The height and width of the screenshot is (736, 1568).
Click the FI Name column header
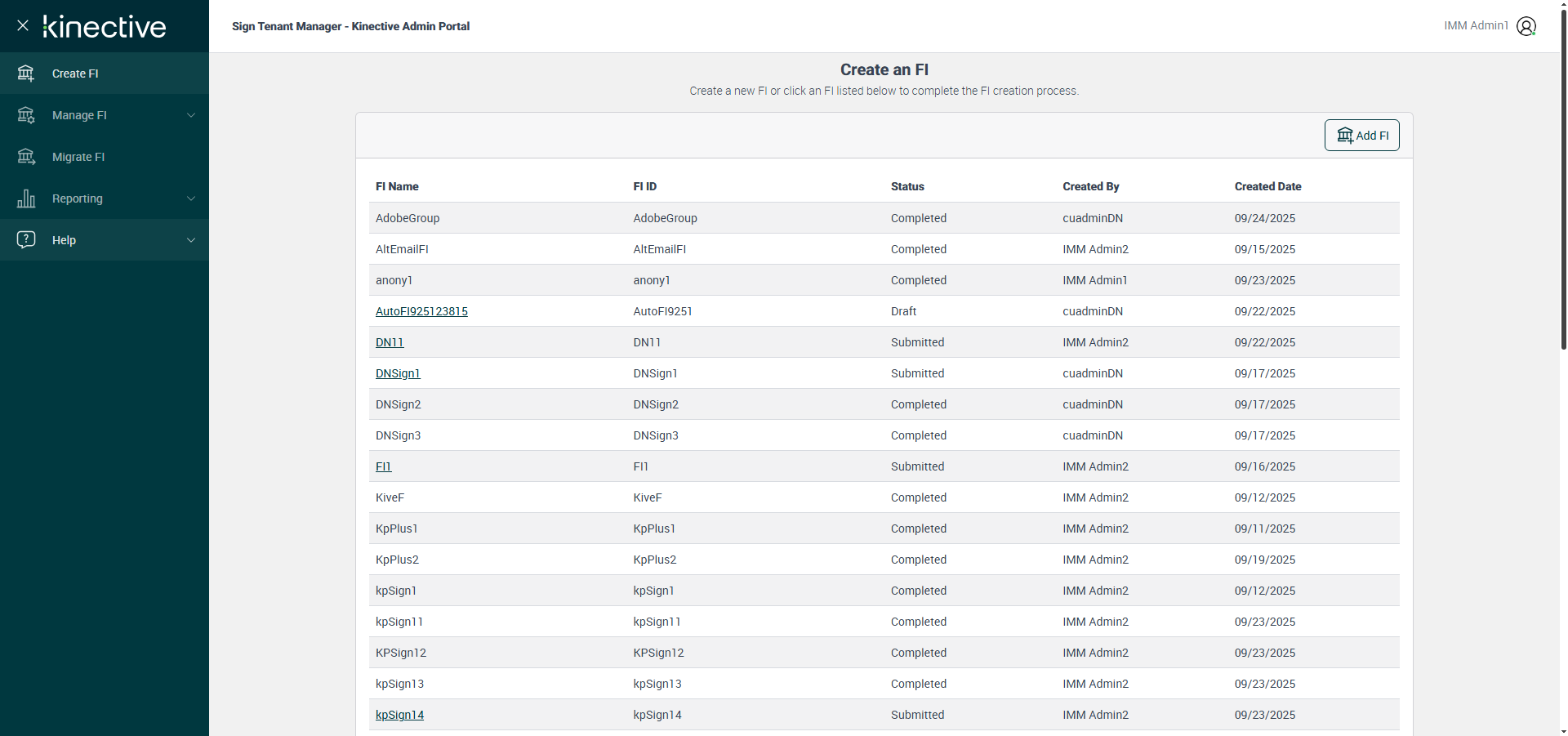tap(397, 186)
